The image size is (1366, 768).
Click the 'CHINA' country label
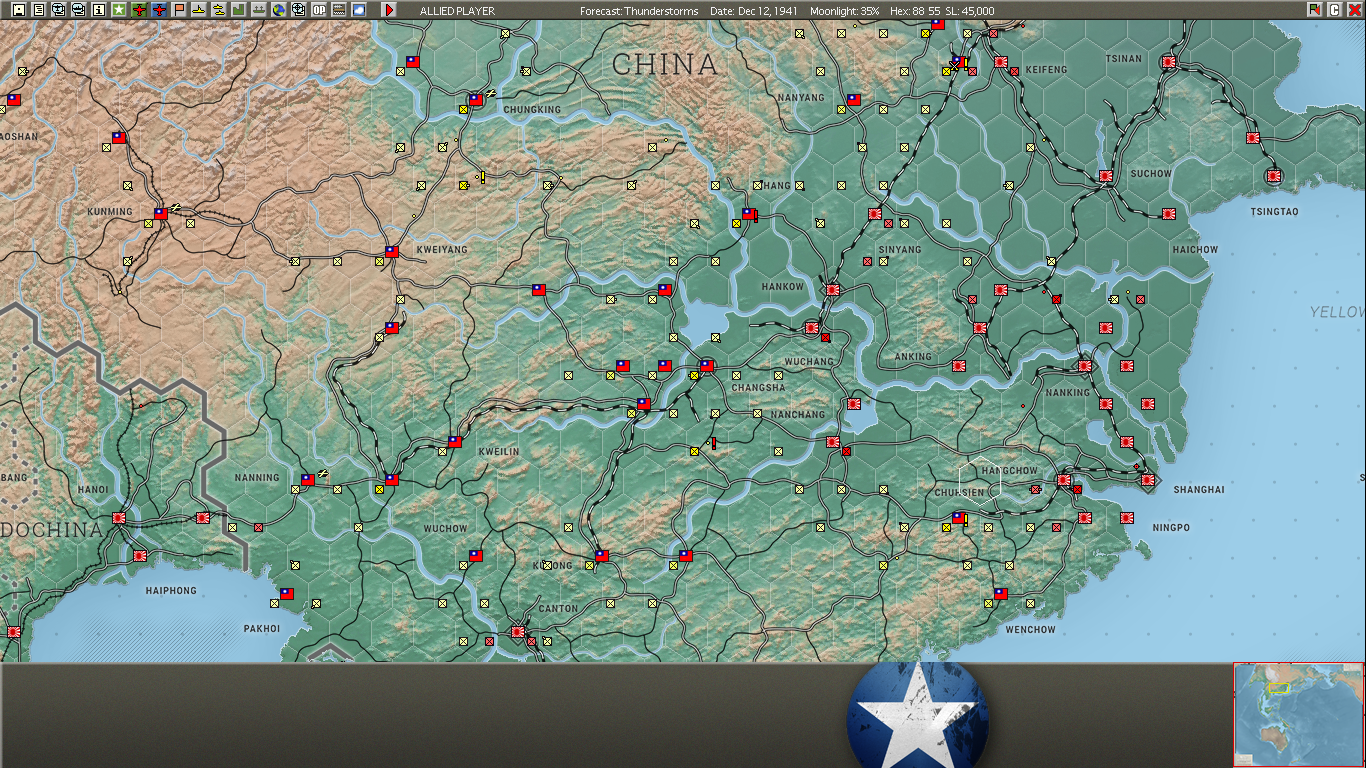tap(665, 65)
